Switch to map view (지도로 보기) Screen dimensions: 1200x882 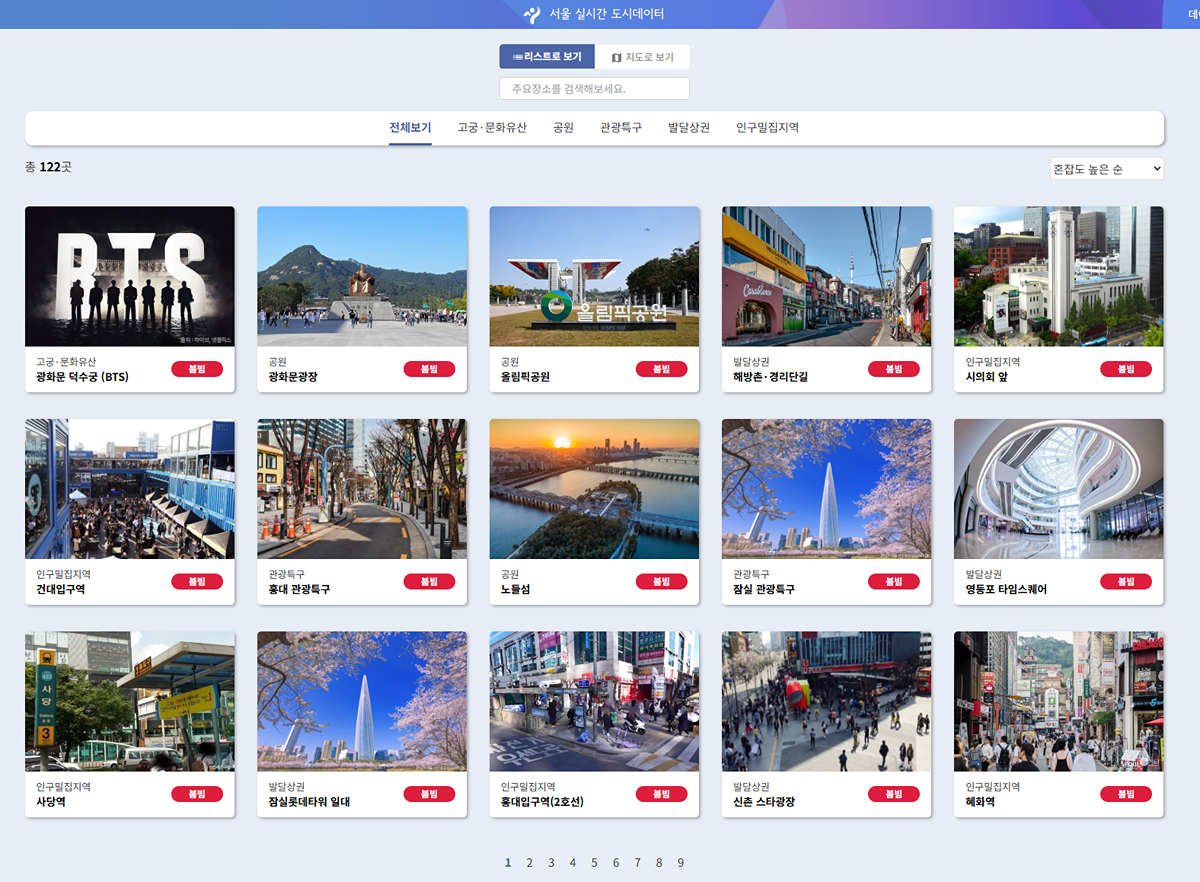click(x=642, y=57)
